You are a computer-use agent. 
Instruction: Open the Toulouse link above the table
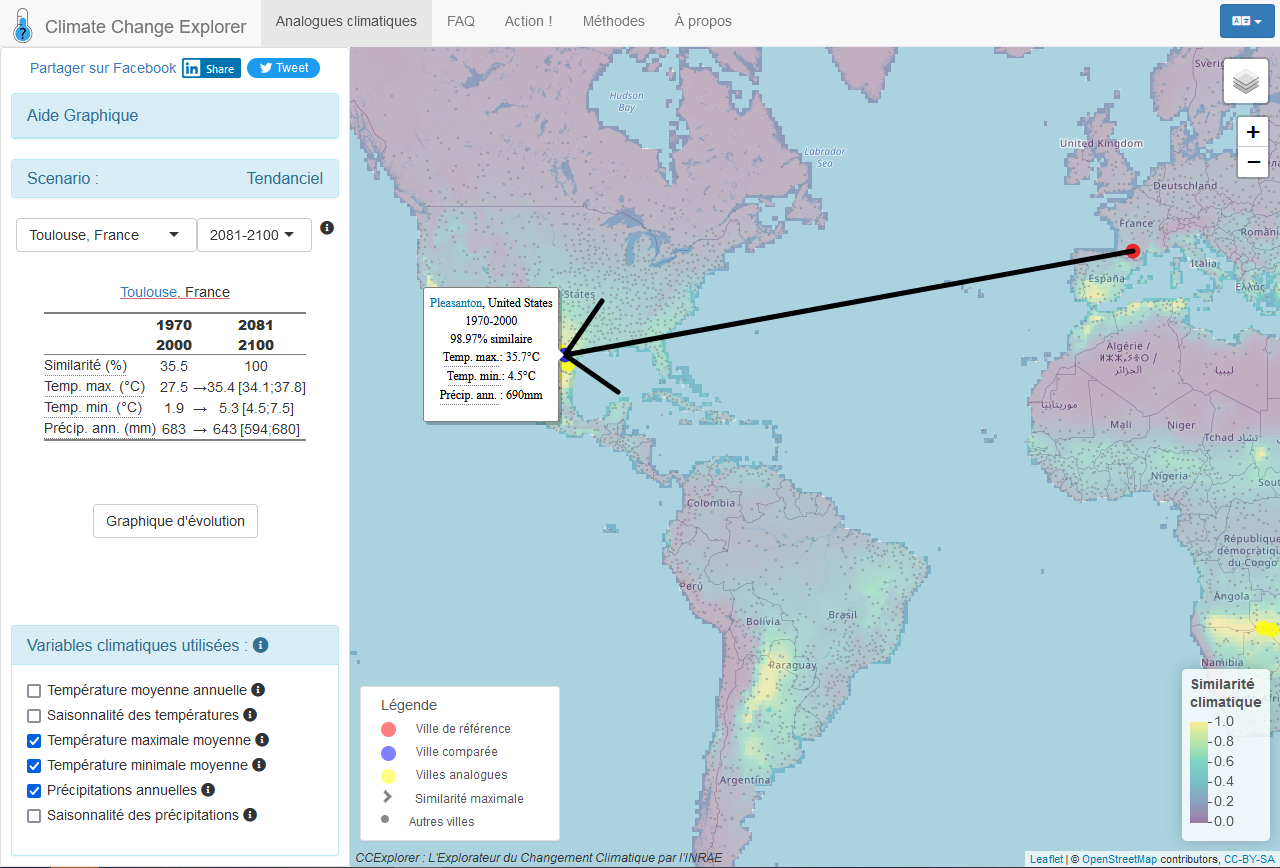pyautogui.click(x=150, y=292)
